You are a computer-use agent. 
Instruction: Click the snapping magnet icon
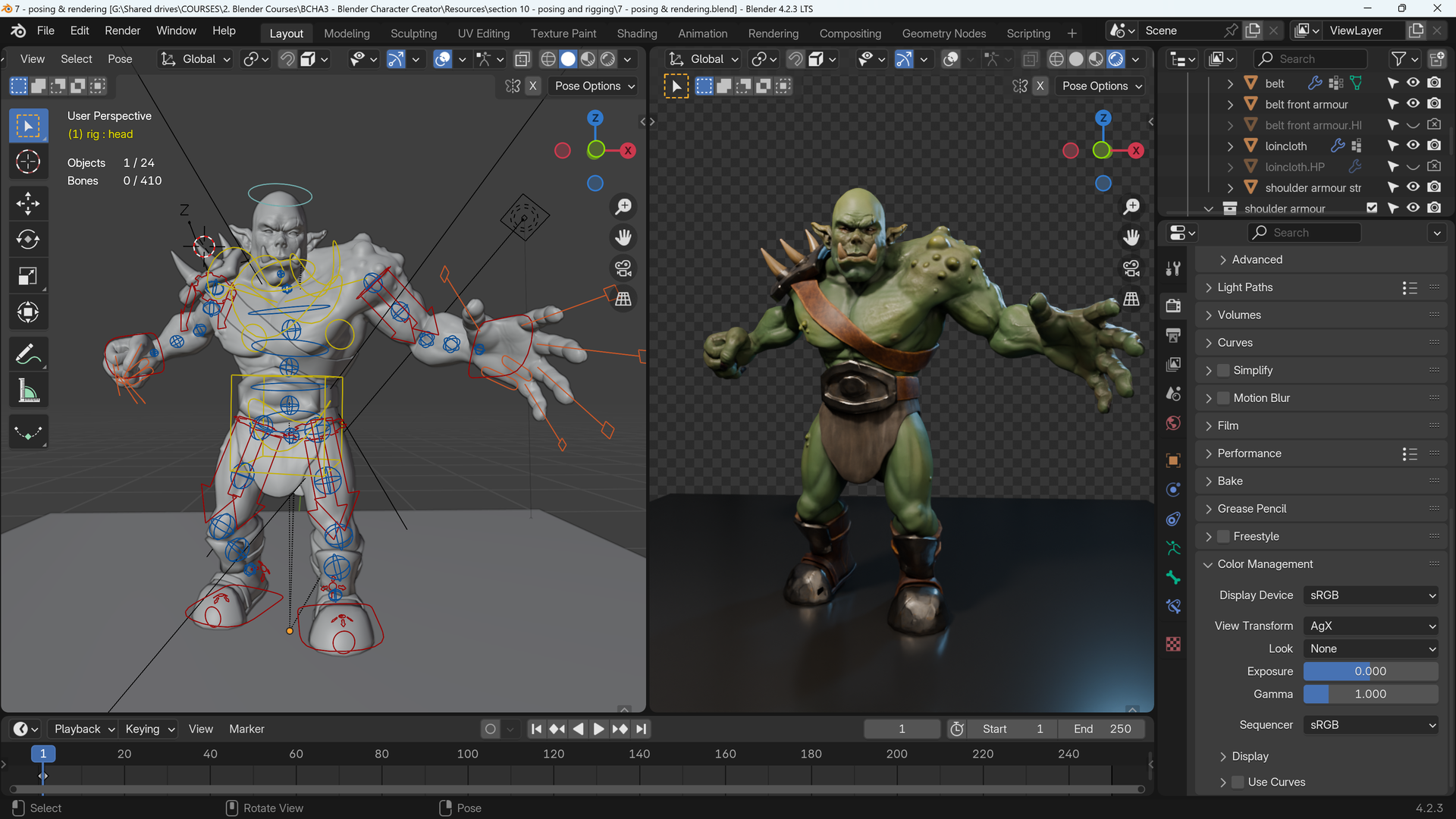point(287,58)
